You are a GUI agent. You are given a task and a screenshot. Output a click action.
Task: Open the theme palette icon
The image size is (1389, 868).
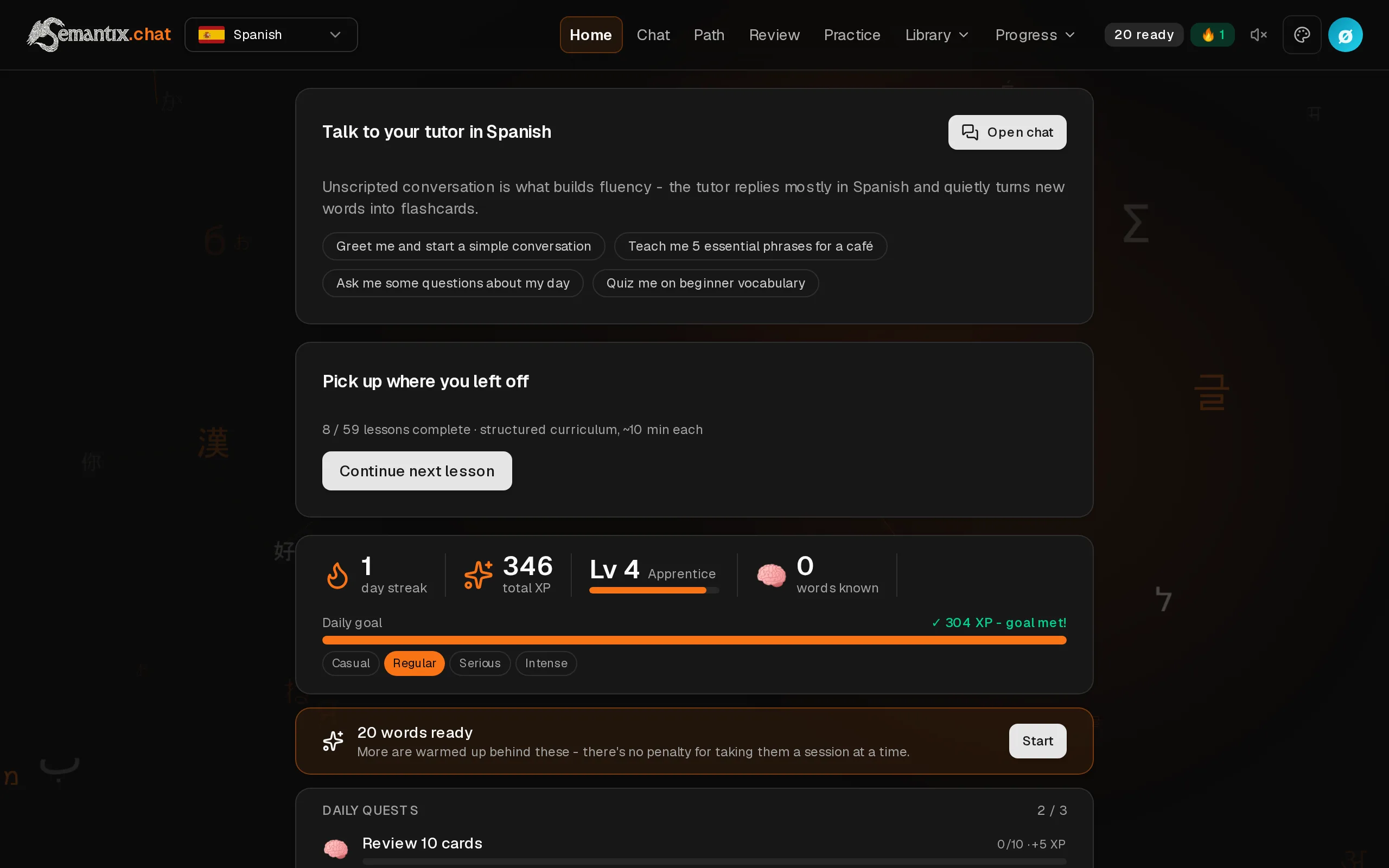(x=1302, y=35)
